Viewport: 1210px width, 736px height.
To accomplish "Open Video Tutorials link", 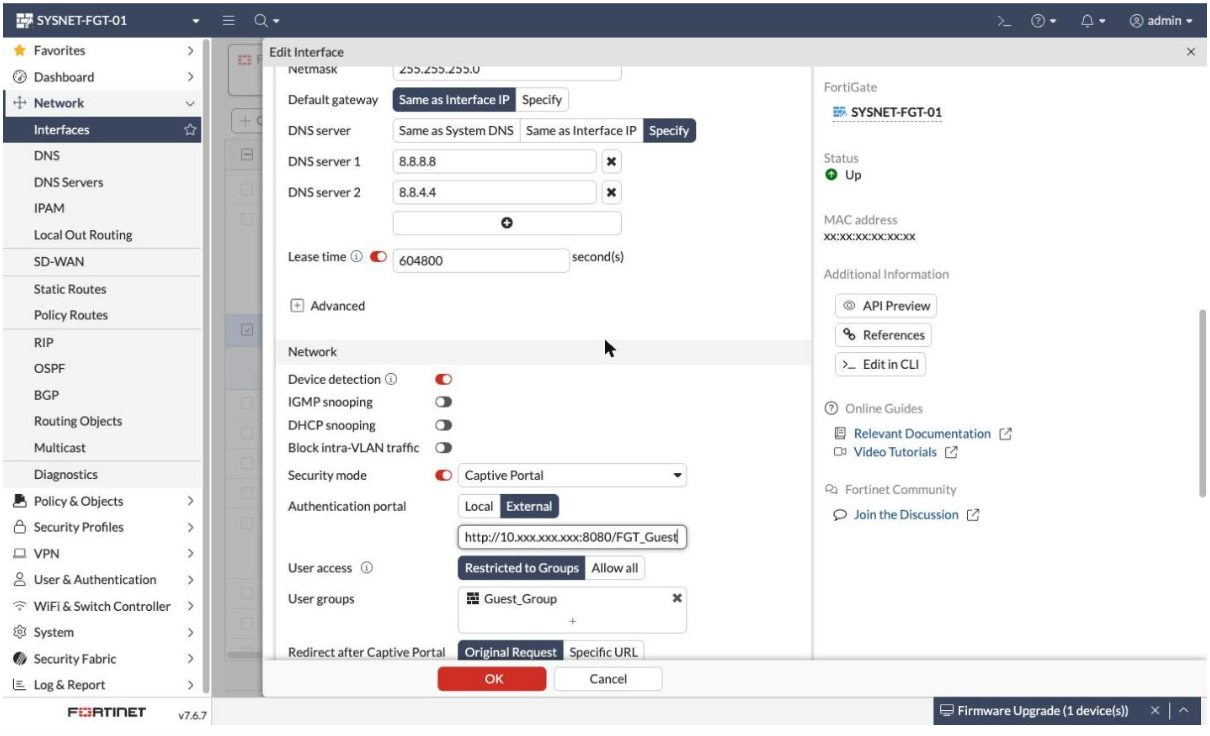I will coord(895,452).
